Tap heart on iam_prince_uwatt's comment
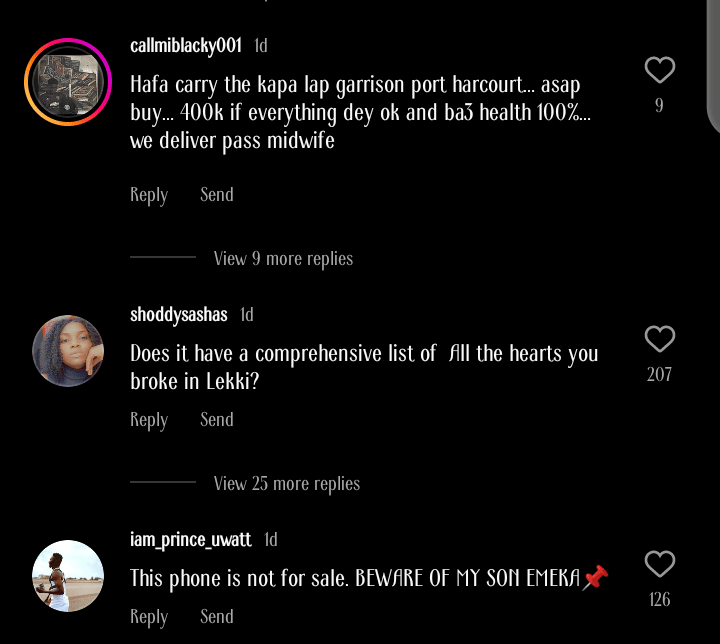 click(x=659, y=565)
